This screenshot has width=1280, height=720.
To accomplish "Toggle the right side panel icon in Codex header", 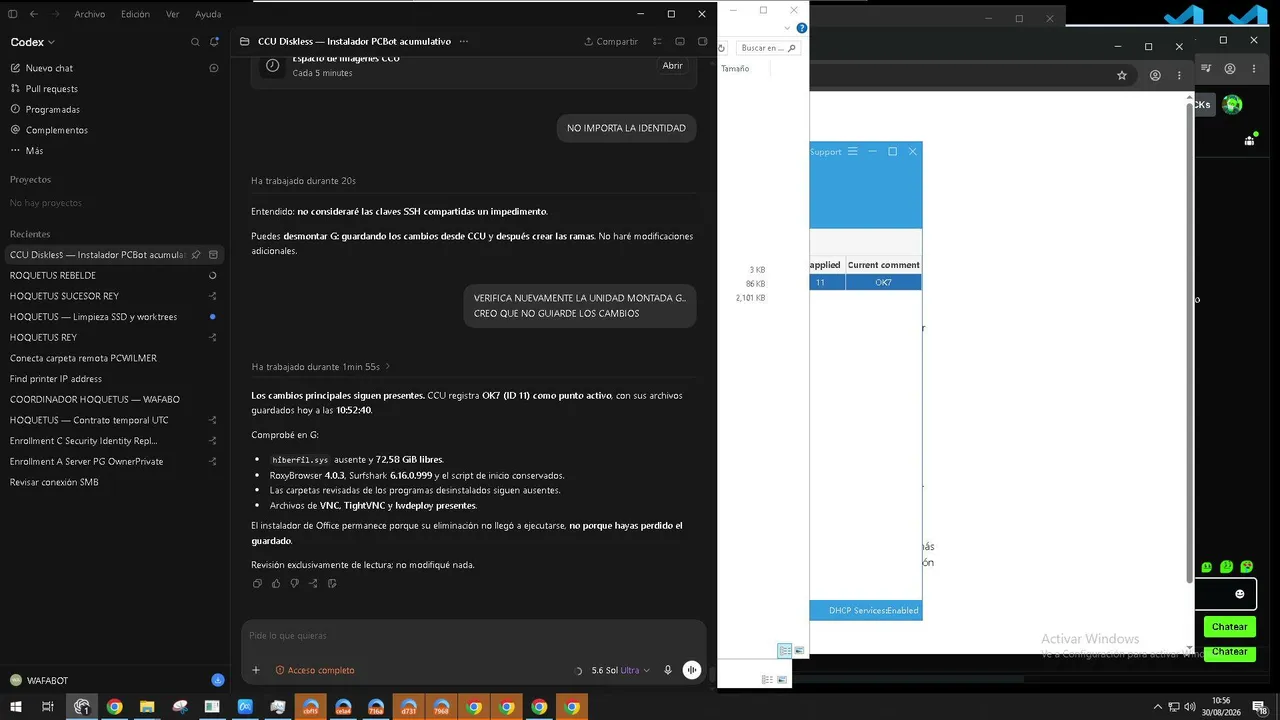I will point(702,42).
